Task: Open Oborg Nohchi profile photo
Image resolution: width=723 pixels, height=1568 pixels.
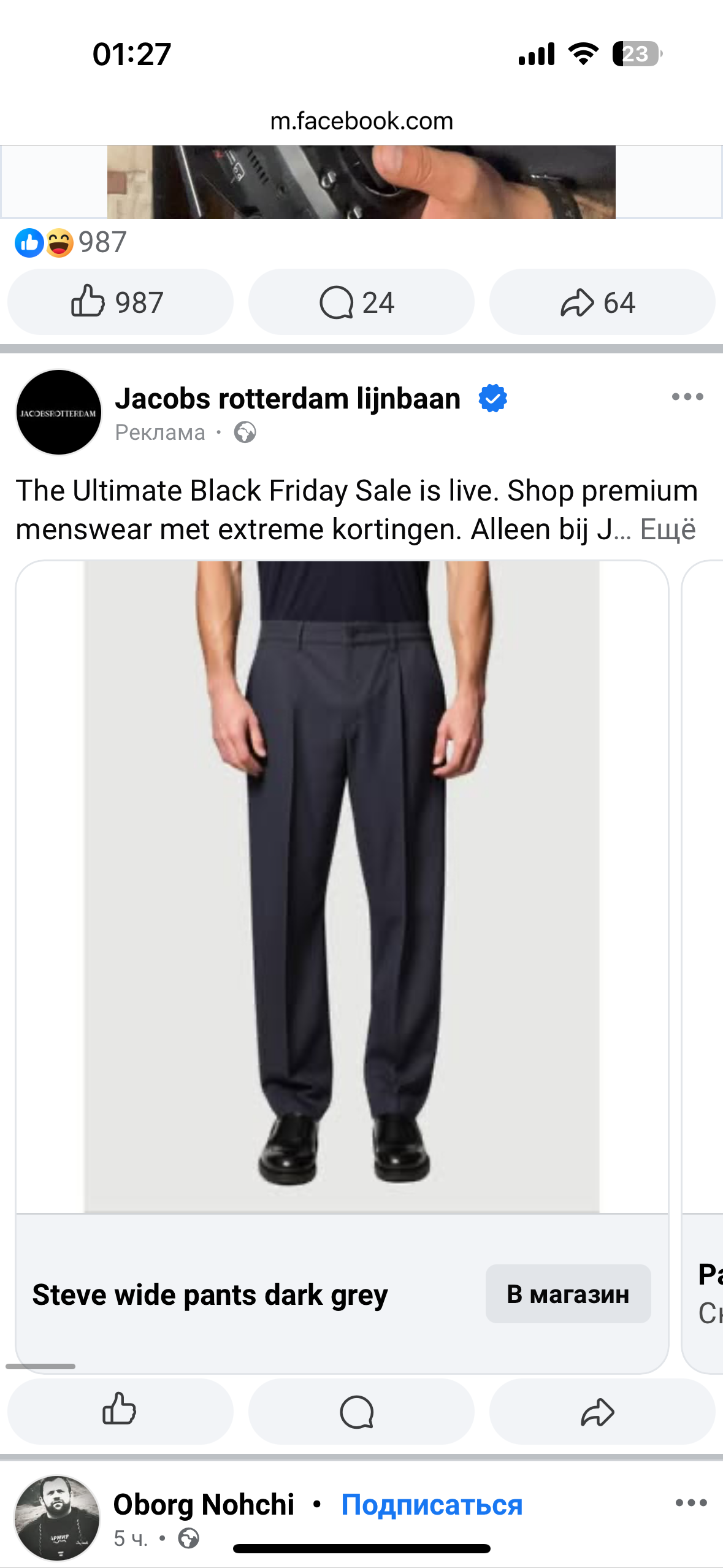Action: coord(58,1518)
